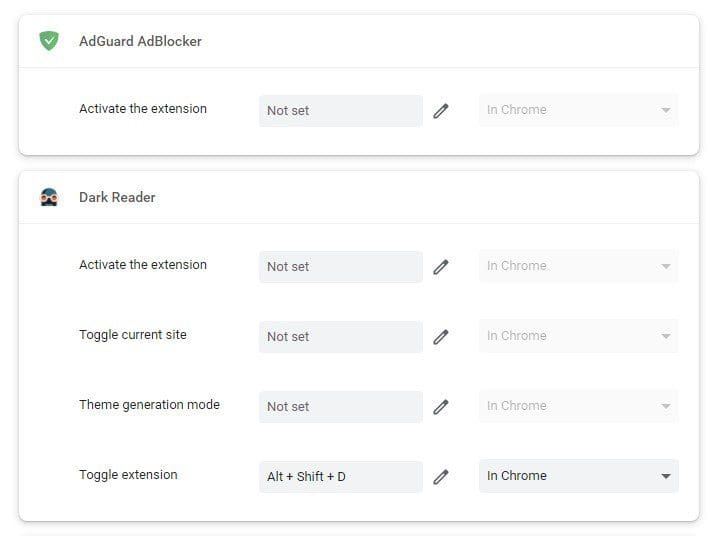This screenshot has width=716, height=536.
Task: Open scope dropdown for Dark Reader Activate the extension
Action: pyautogui.click(x=579, y=266)
